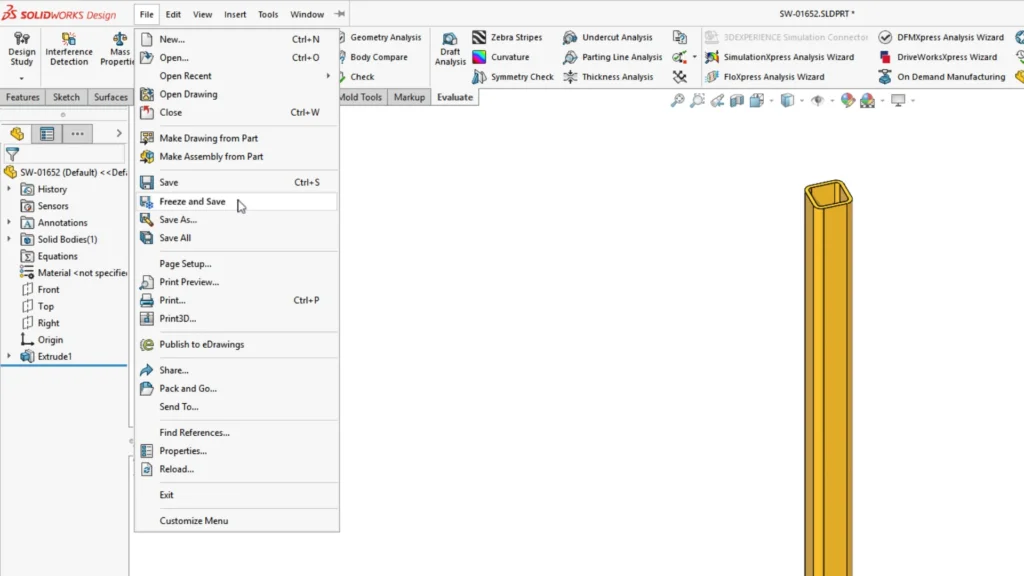Click the Section View icon
The width and height of the screenshot is (1024, 576).
pos(737,101)
